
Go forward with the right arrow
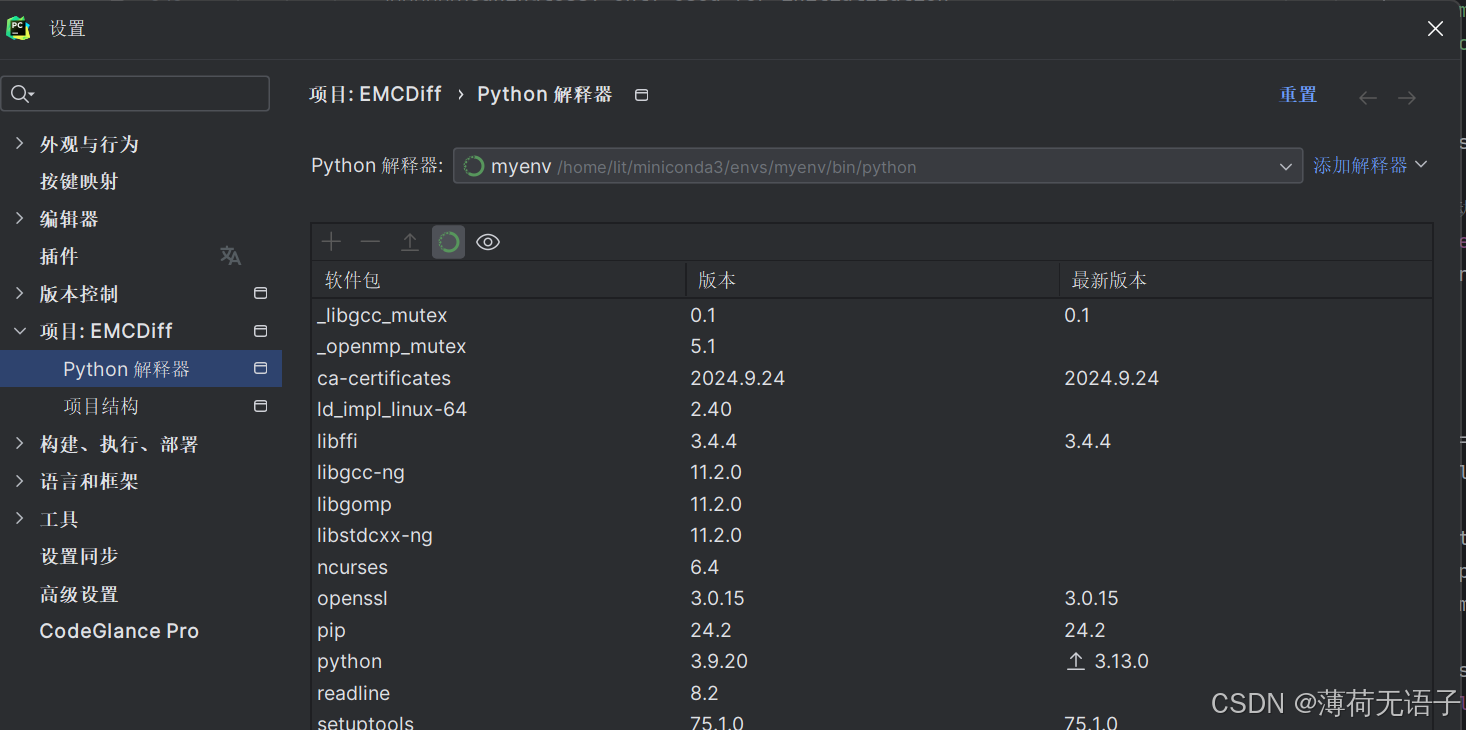[1407, 98]
